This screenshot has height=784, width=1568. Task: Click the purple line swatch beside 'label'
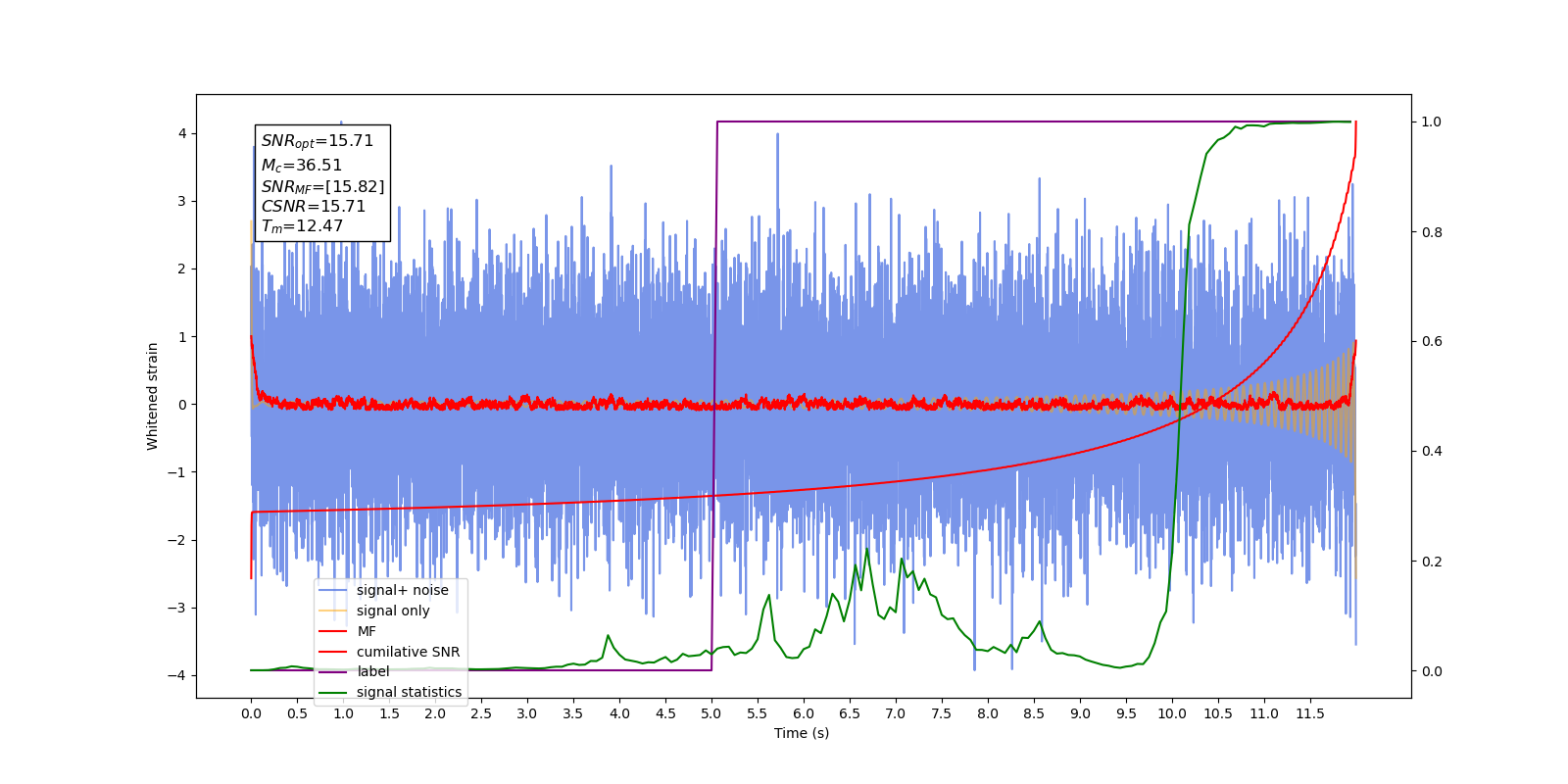[x=333, y=672]
